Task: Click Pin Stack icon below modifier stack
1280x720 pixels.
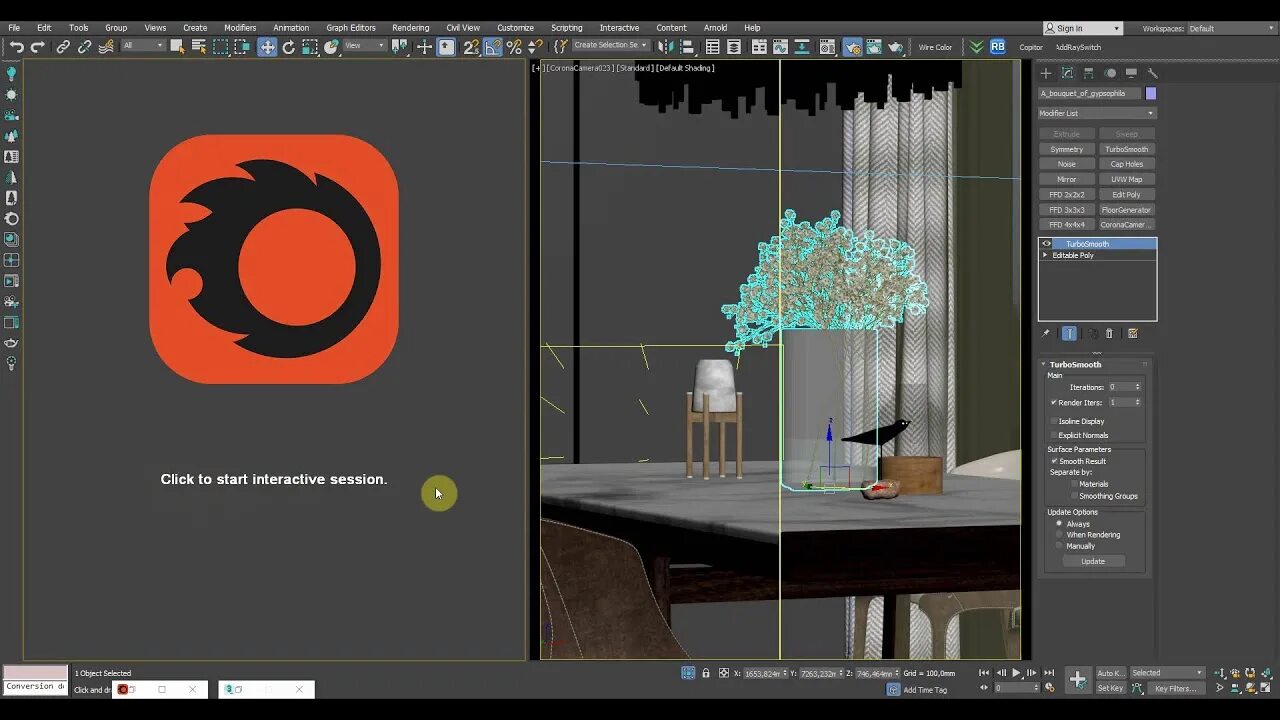Action: [1046, 334]
